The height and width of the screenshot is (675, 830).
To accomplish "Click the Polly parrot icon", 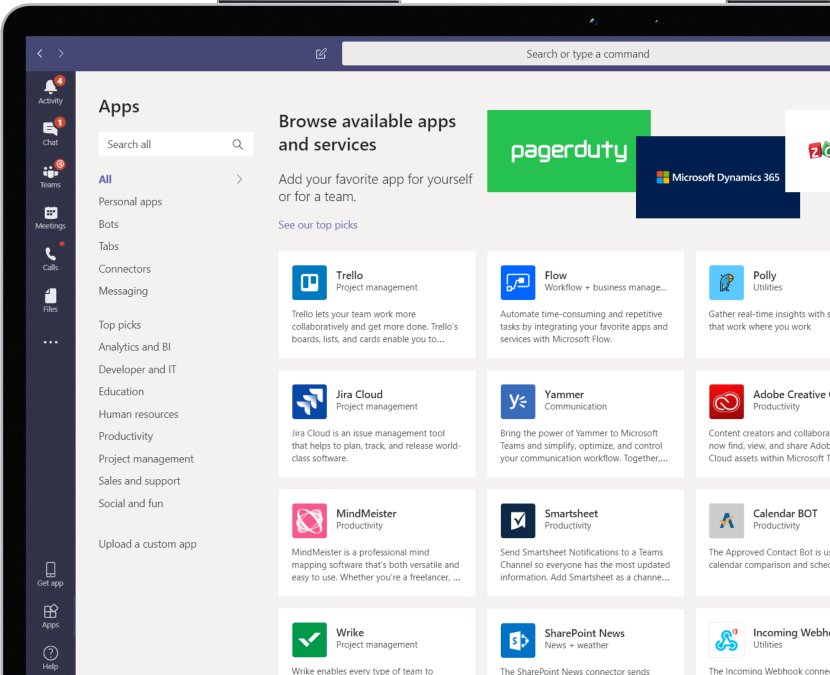I will tap(726, 282).
